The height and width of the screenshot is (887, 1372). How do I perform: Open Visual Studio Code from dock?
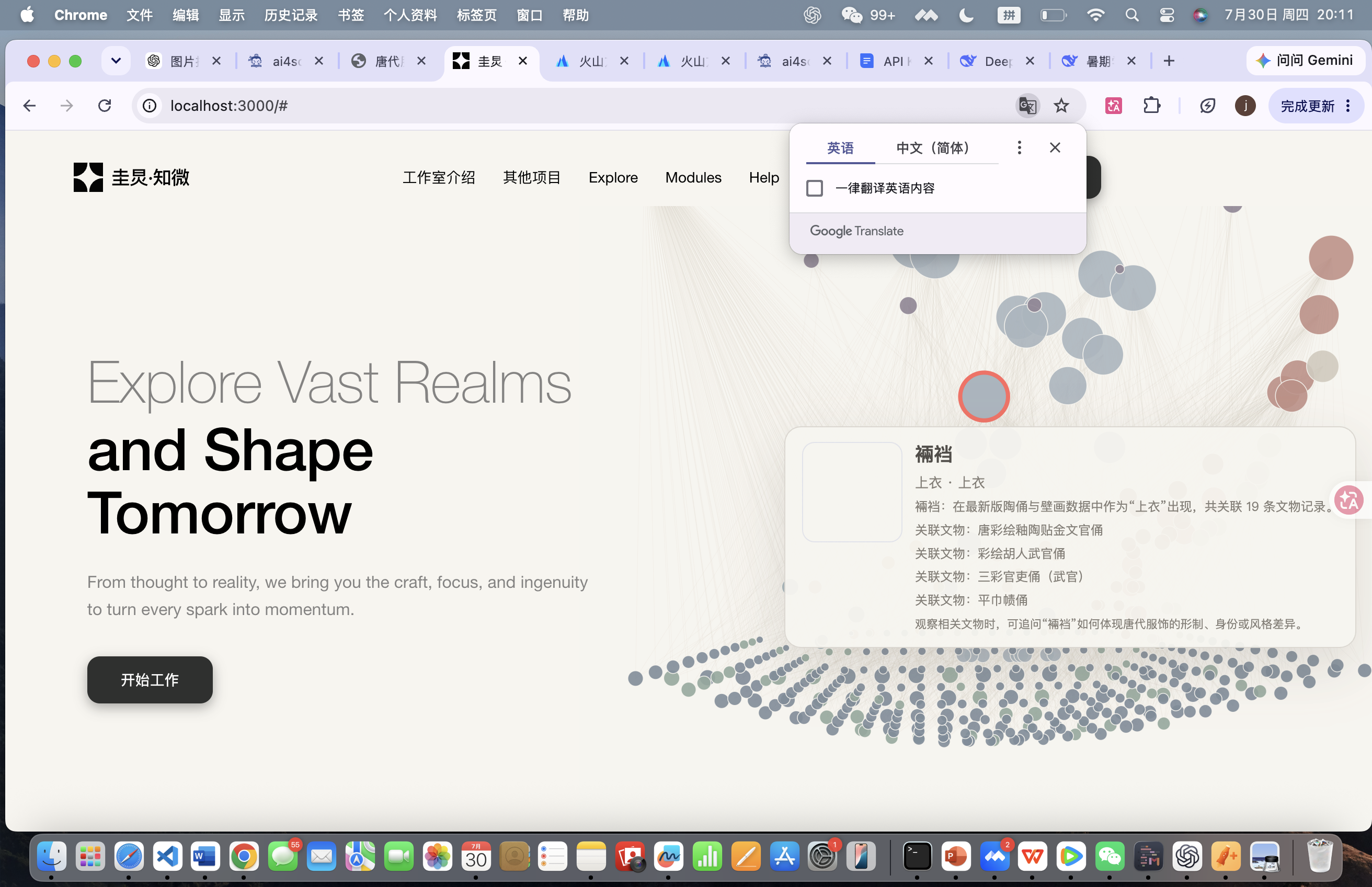tap(167, 857)
